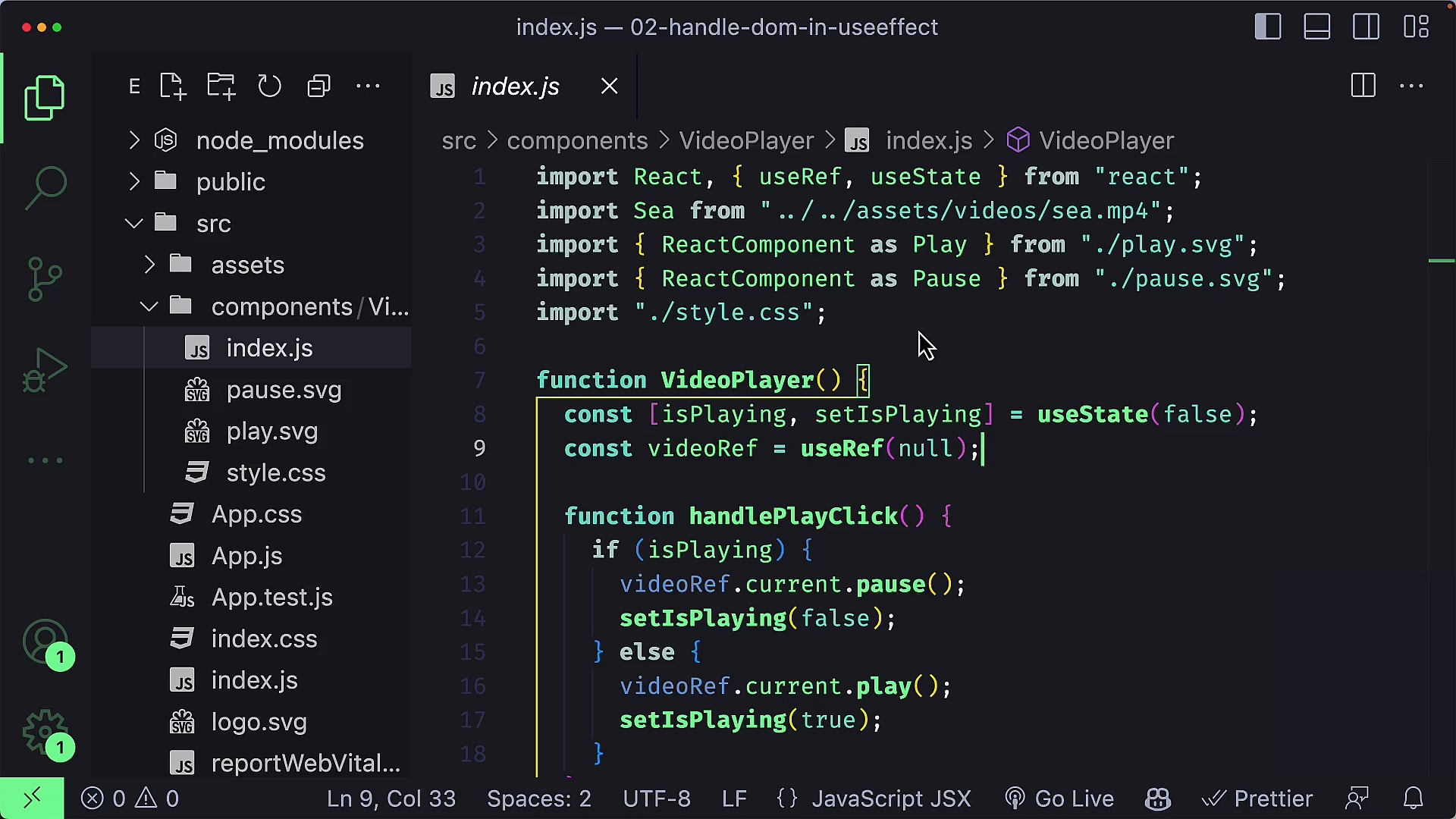Image resolution: width=1456 pixels, height=819 pixels.
Task: Open the Source Control view
Action: point(45,278)
